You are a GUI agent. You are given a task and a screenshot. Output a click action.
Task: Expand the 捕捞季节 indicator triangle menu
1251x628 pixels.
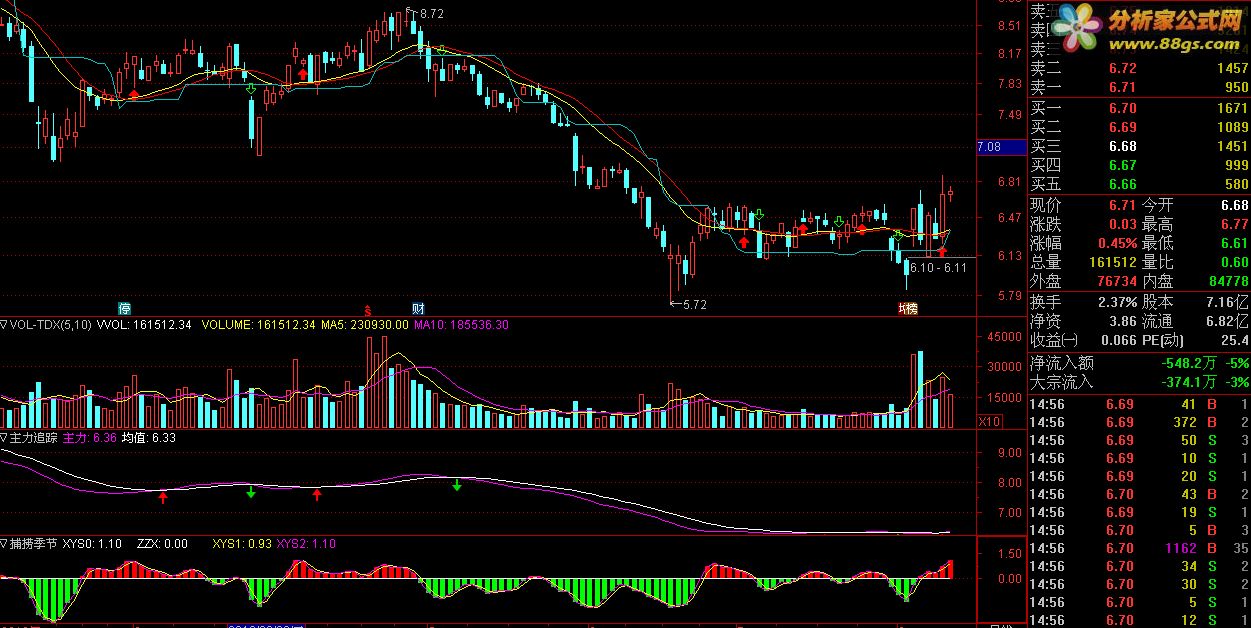(5, 544)
